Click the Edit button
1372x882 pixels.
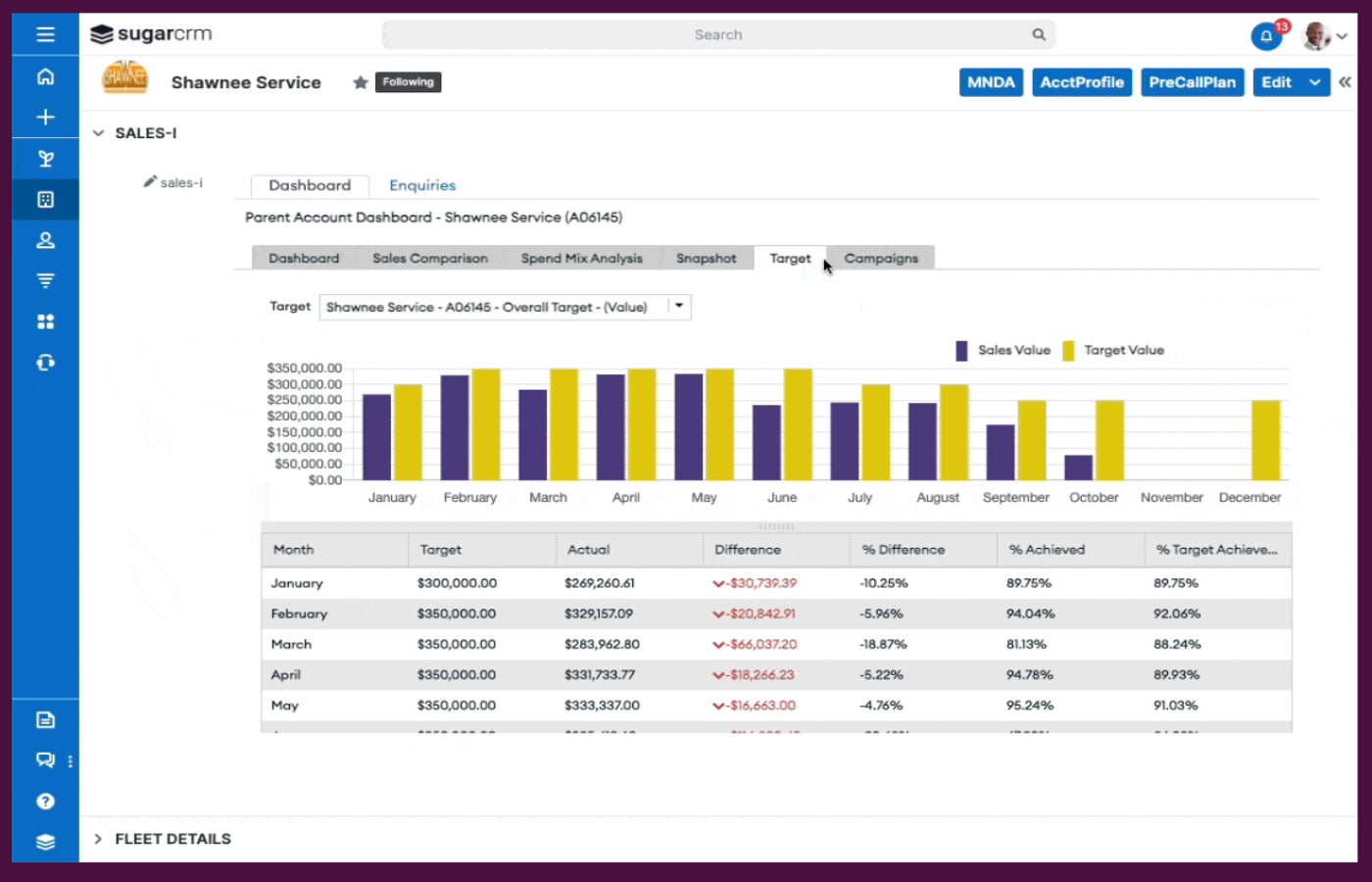(1277, 82)
